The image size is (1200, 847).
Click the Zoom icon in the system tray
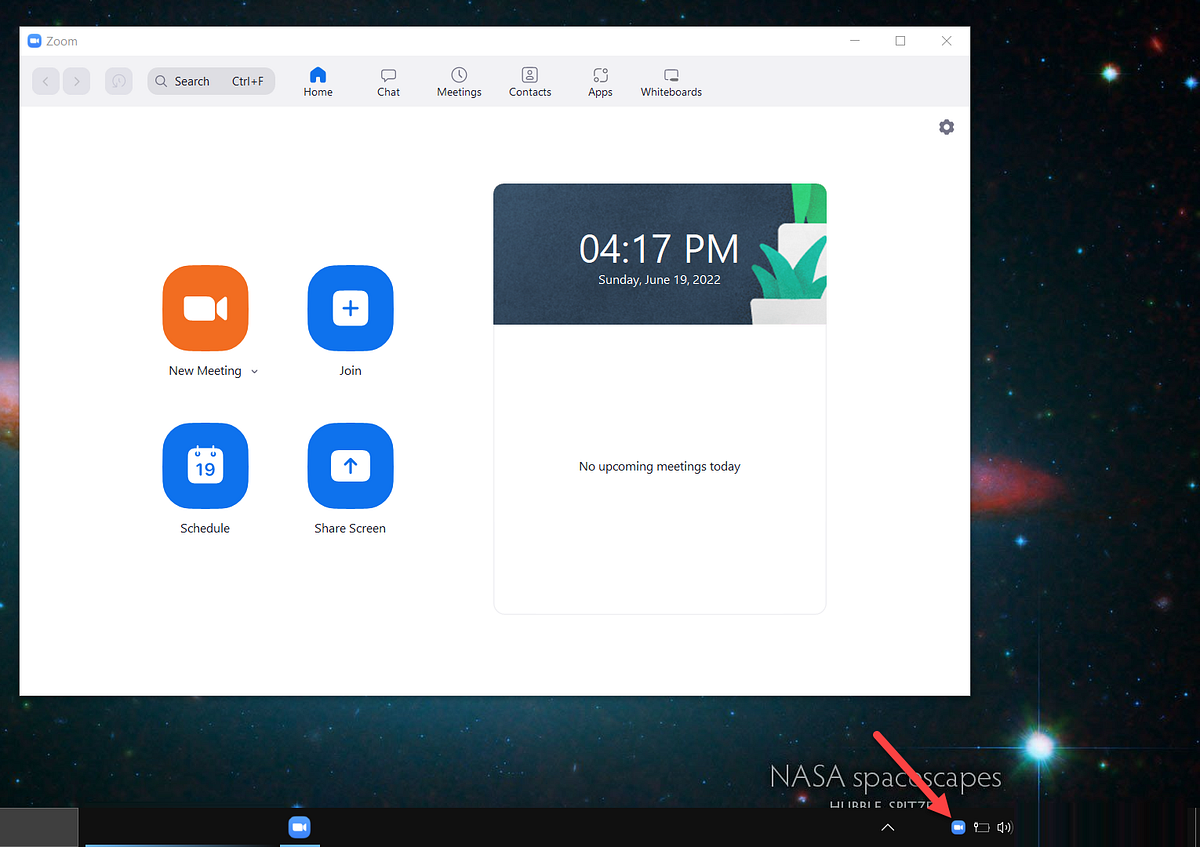pyautogui.click(x=958, y=827)
